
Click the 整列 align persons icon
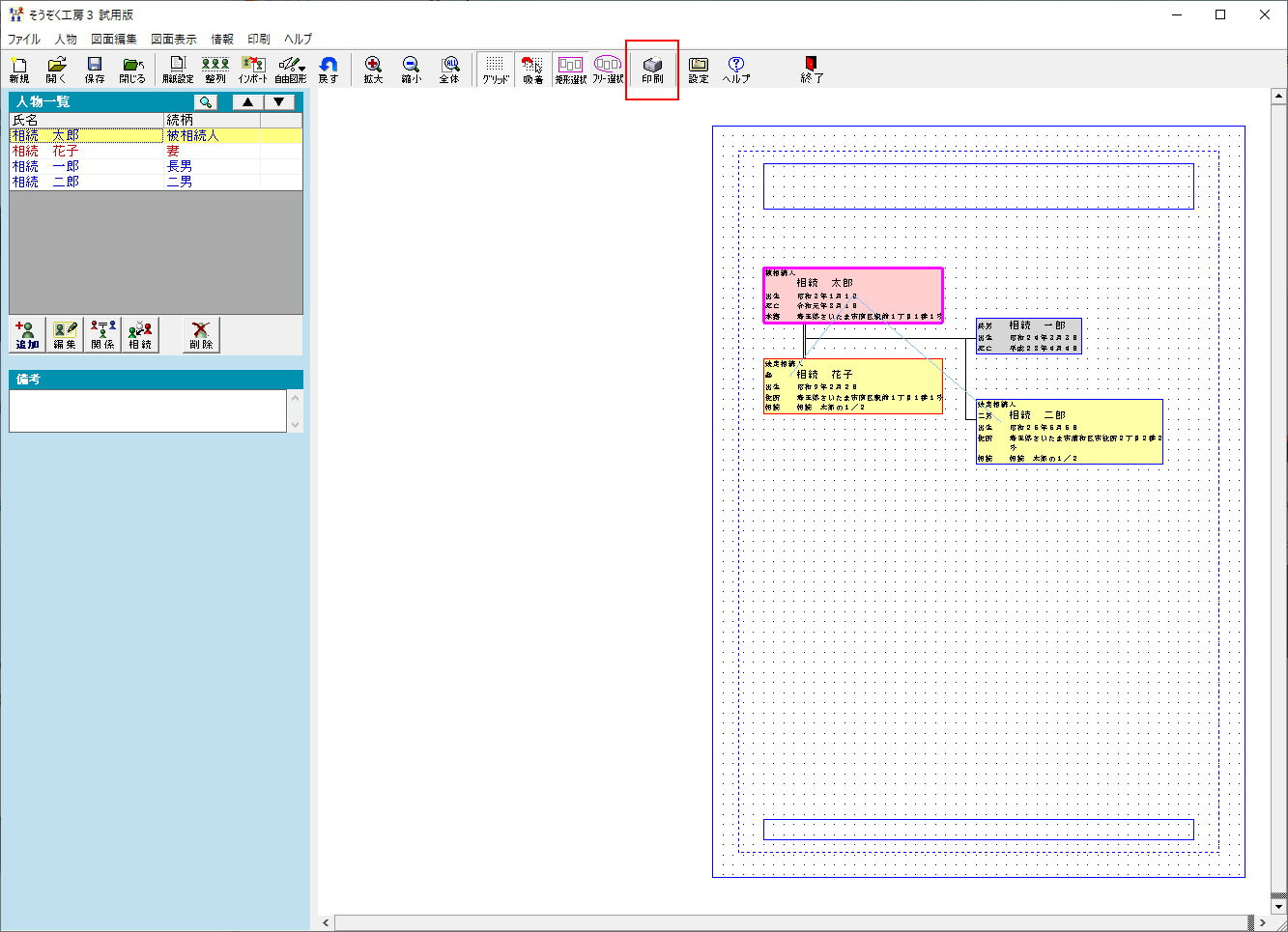tap(215, 70)
